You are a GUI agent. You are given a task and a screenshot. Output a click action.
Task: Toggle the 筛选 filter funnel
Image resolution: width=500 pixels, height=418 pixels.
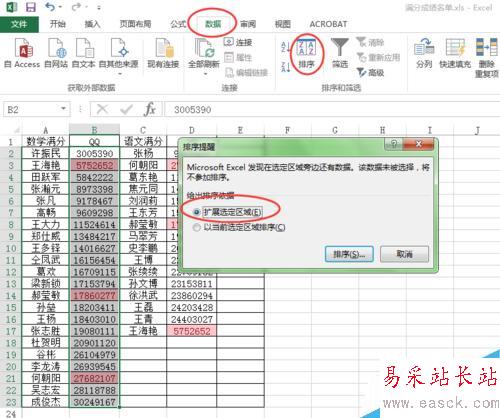(340, 53)
